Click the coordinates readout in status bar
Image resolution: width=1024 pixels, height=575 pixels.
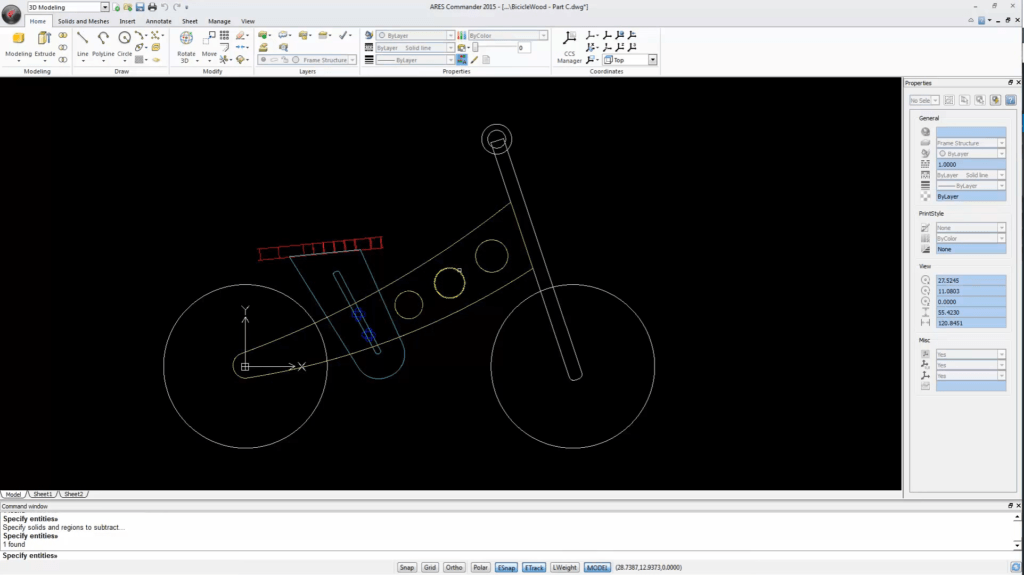(648, 568)
